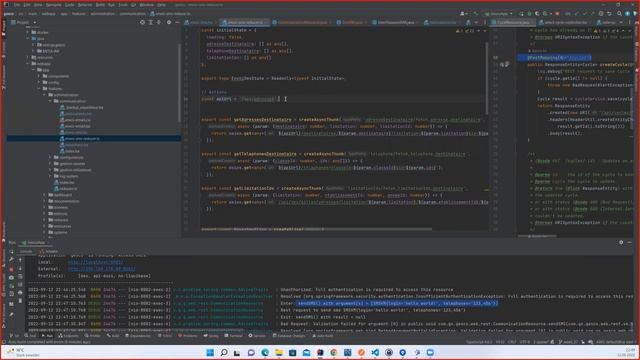This screenshot has width=640, height=360.
Task: Collapse the app folder
Action: [34, 70]
